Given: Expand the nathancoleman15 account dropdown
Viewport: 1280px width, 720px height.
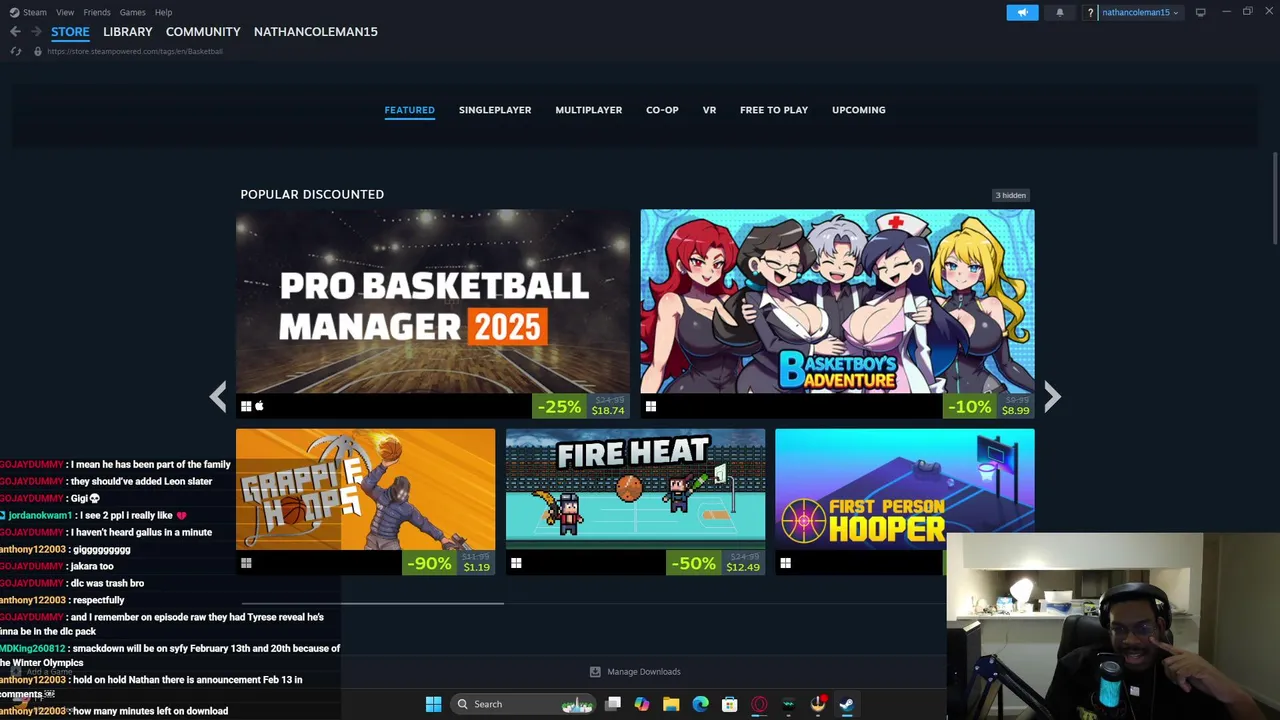Looking at the screenshot, I should [1140, 12].
